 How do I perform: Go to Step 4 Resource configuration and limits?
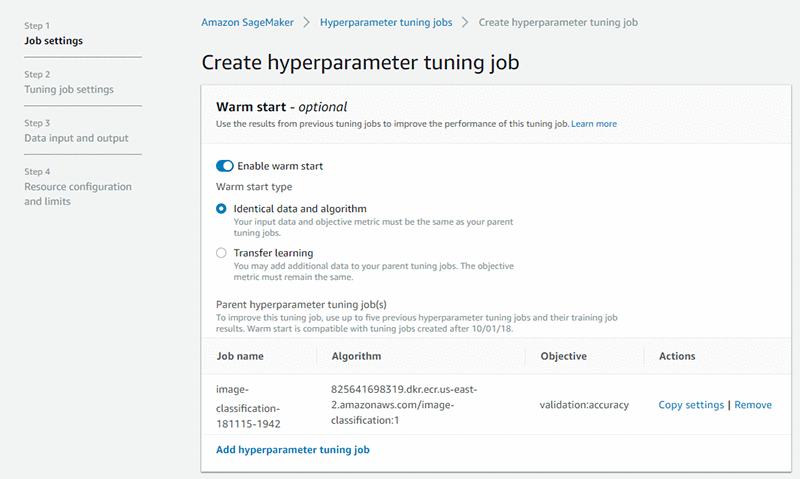[78, 187]
